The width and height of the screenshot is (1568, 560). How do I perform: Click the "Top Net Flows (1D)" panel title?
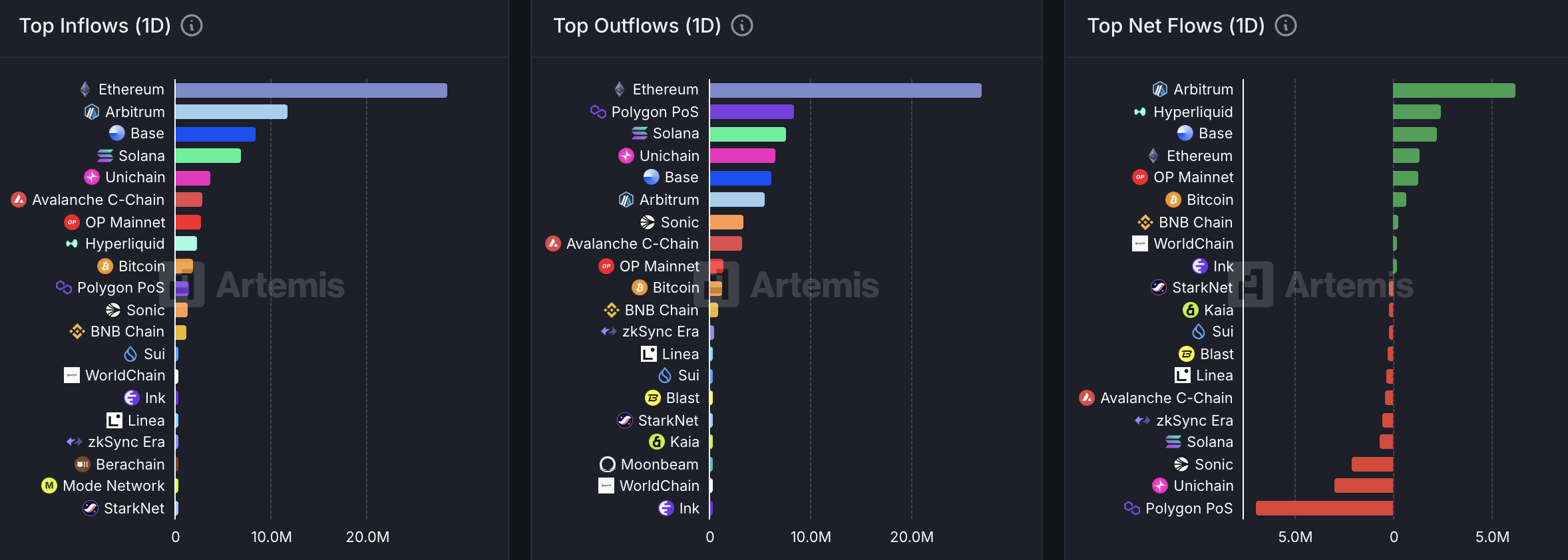pos(1176,26)
